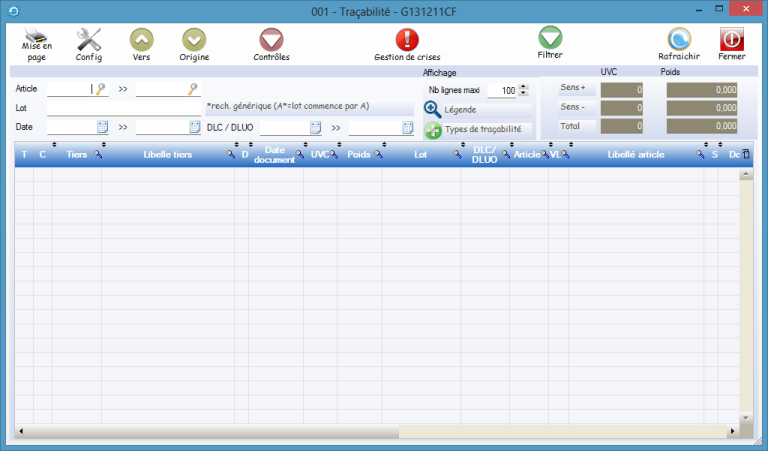Open Contrôles from the toolbar
The height and width of the screenshot is (451, 768).
271,40
